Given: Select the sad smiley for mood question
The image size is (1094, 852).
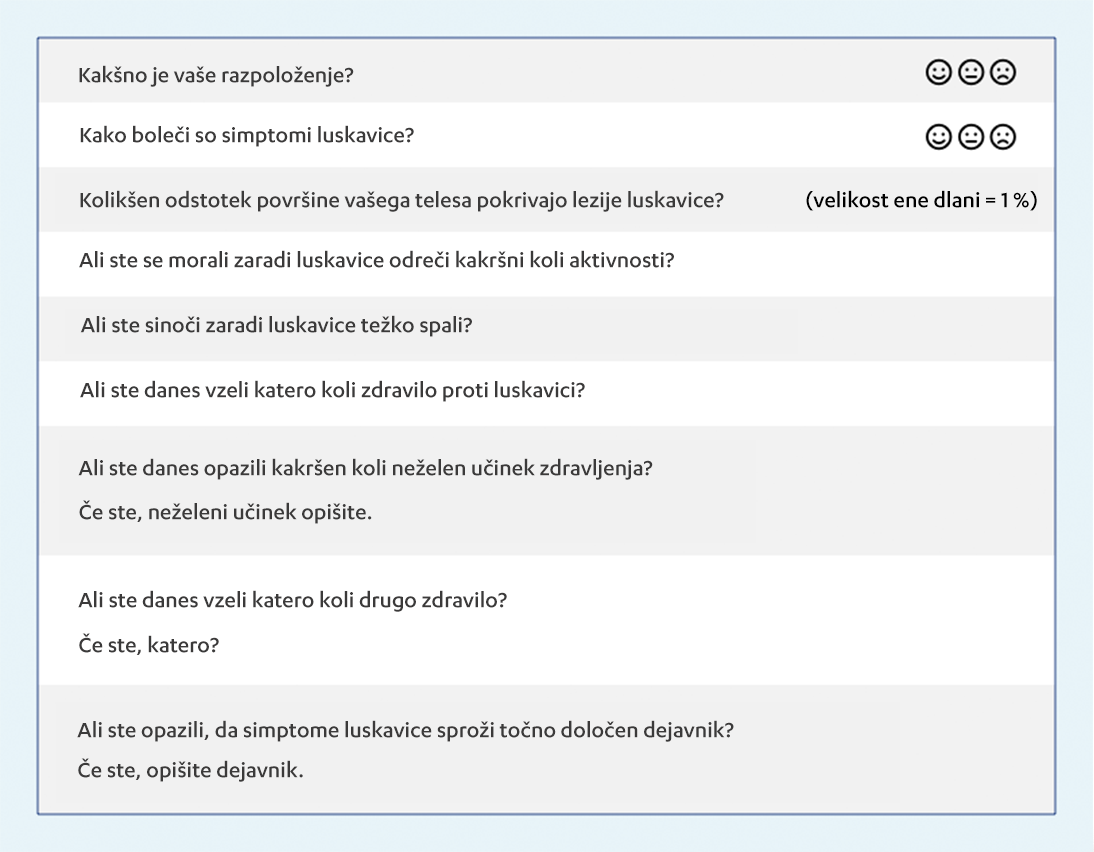Looking at the screenshot, I should pyautogui.click(x=1002, y=73).
